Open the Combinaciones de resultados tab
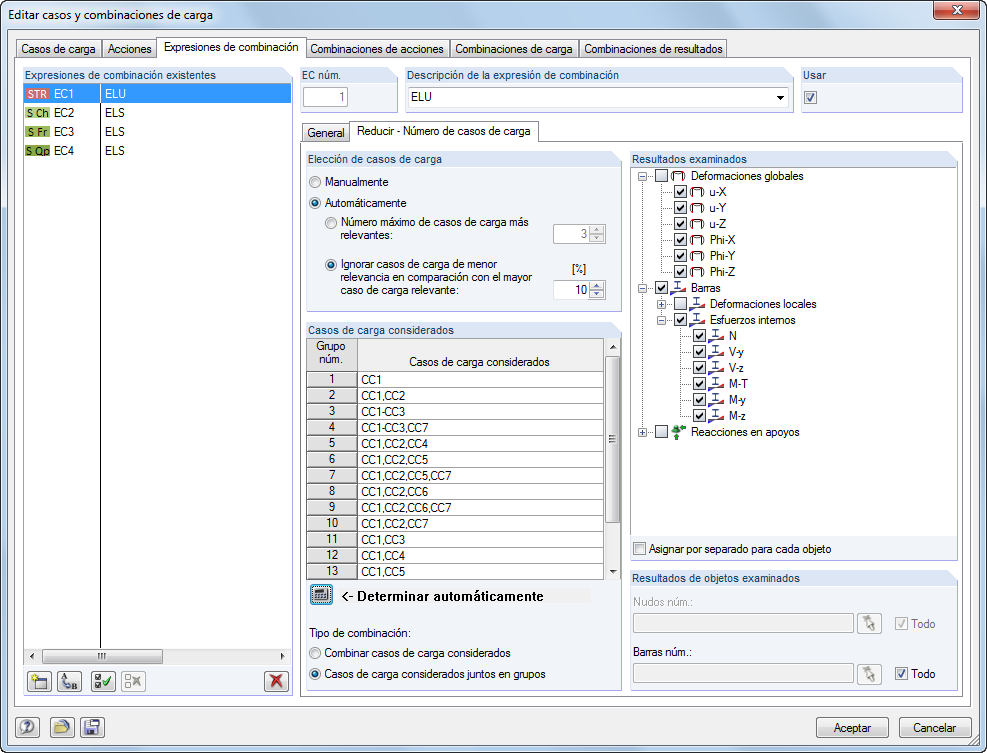The image size is (987, 753). 653,48
